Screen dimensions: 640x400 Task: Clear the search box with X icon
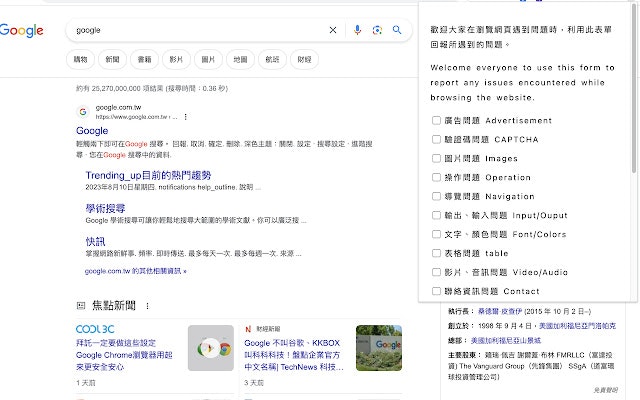point(333,30)
